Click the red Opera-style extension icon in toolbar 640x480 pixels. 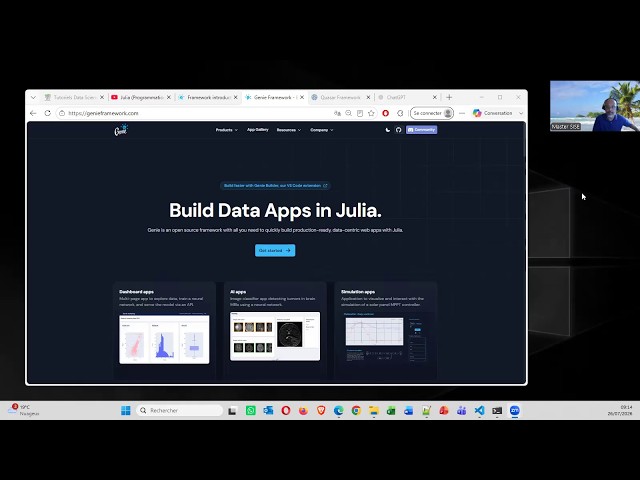(x=385, y=113)
